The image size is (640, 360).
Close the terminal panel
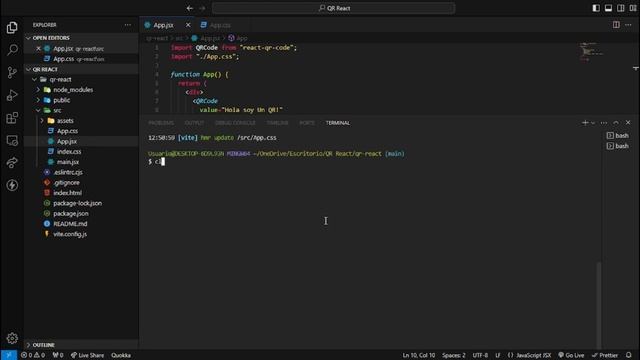tap(628, 122)
